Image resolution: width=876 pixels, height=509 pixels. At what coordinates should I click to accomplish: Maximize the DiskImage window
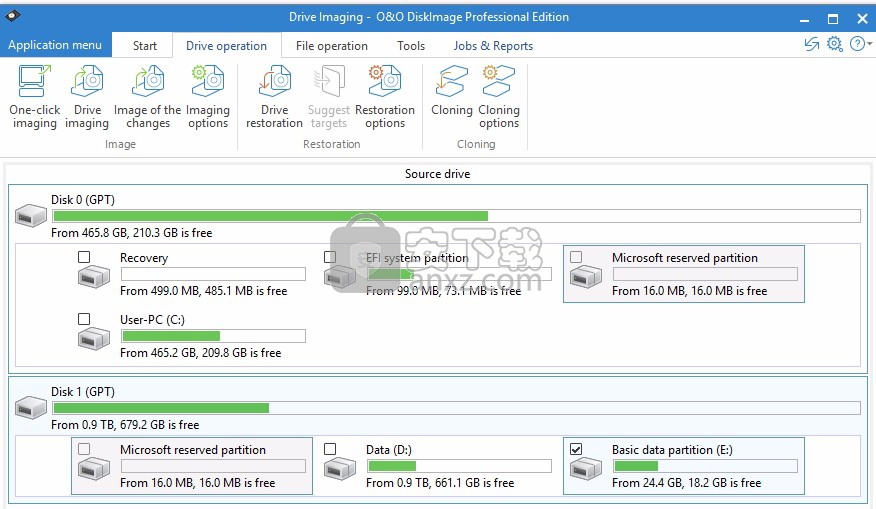pos(832,18)
